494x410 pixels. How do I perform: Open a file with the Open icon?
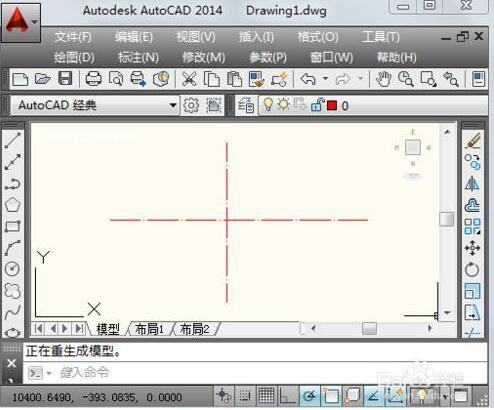pyautogui.click(x=42, y=79)
